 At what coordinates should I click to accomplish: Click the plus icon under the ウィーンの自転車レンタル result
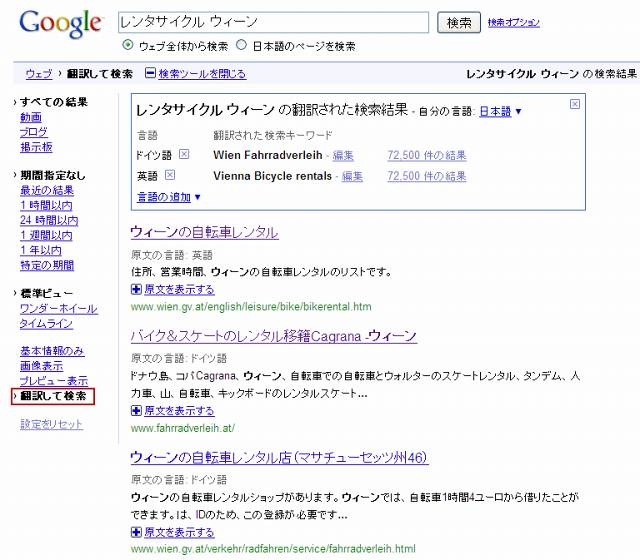tap(136, 289)
